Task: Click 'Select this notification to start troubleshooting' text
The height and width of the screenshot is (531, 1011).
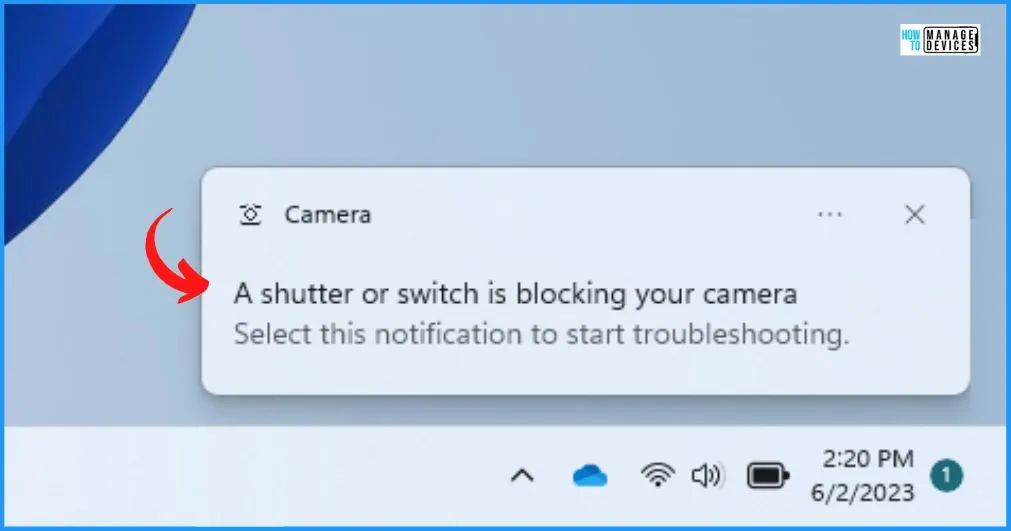Action: click(541, 334)
